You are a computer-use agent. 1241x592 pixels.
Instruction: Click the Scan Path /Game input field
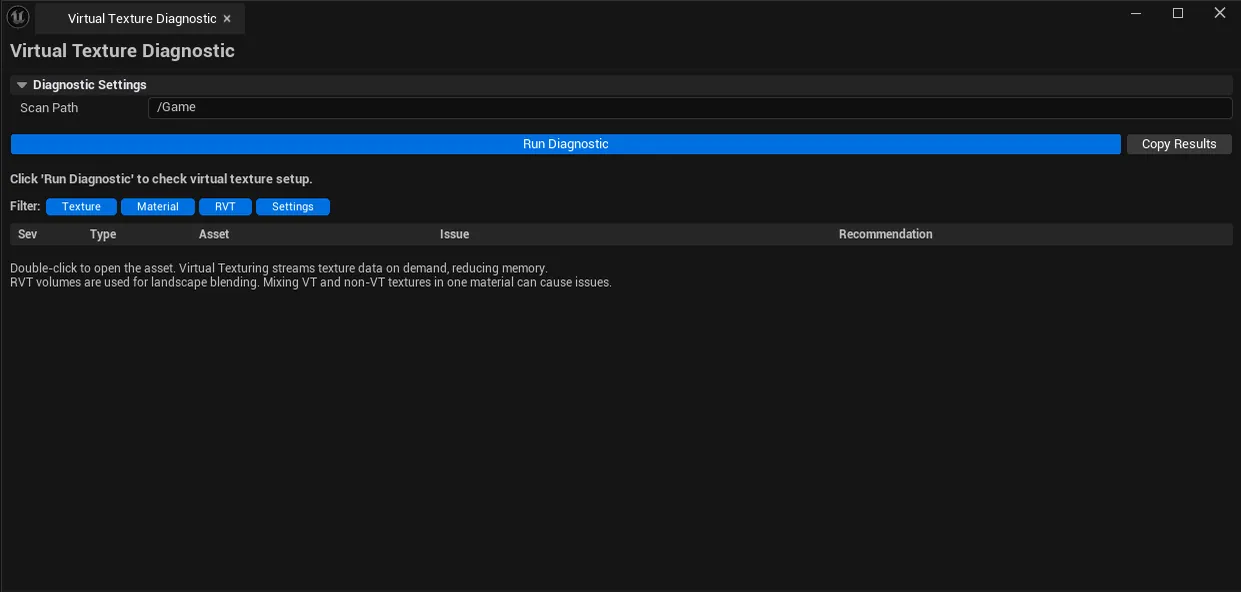click(x=690, y=108)
